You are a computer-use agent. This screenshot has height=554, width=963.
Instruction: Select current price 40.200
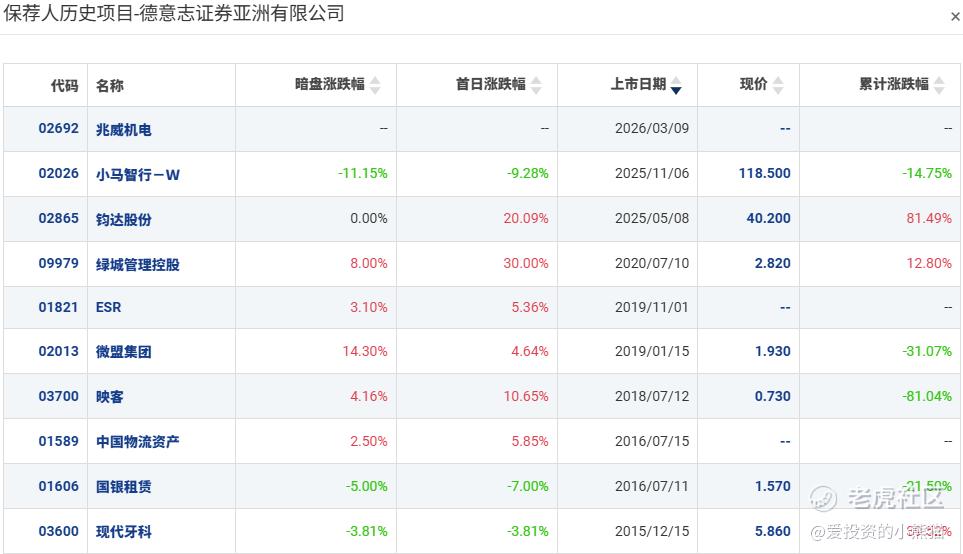pyautogui.click(x=769, y=218)
